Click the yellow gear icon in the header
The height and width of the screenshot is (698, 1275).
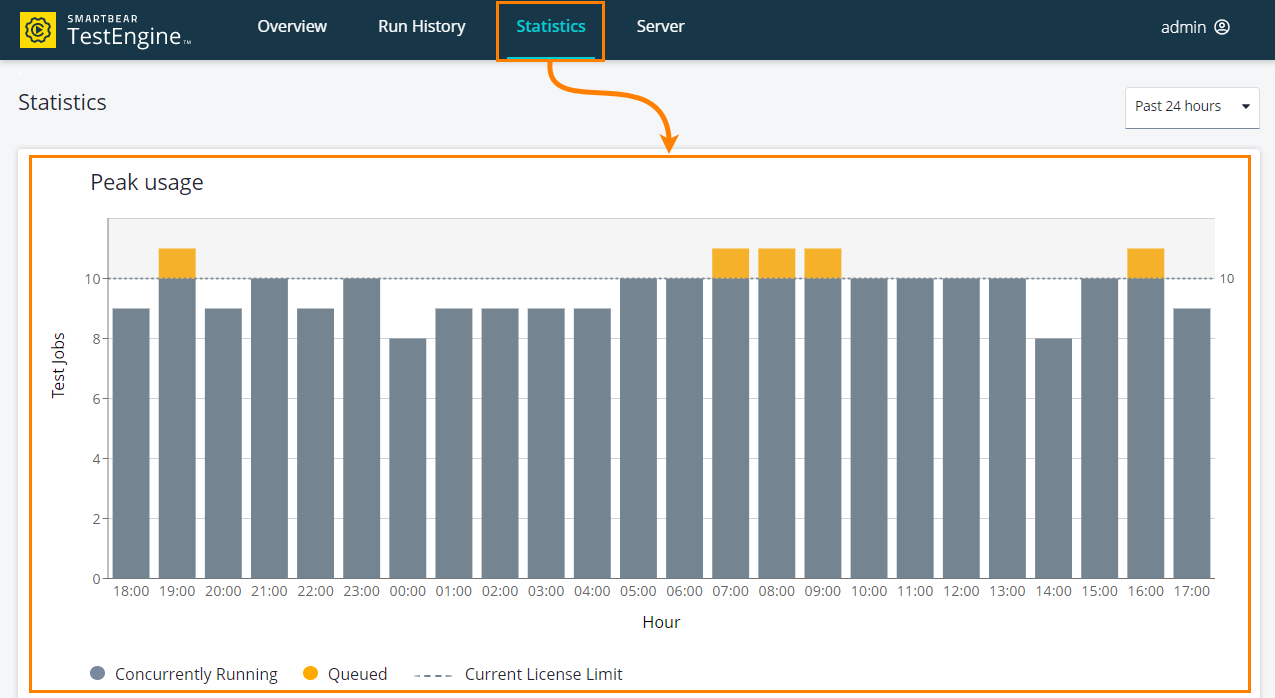click(x=40, y=29)
